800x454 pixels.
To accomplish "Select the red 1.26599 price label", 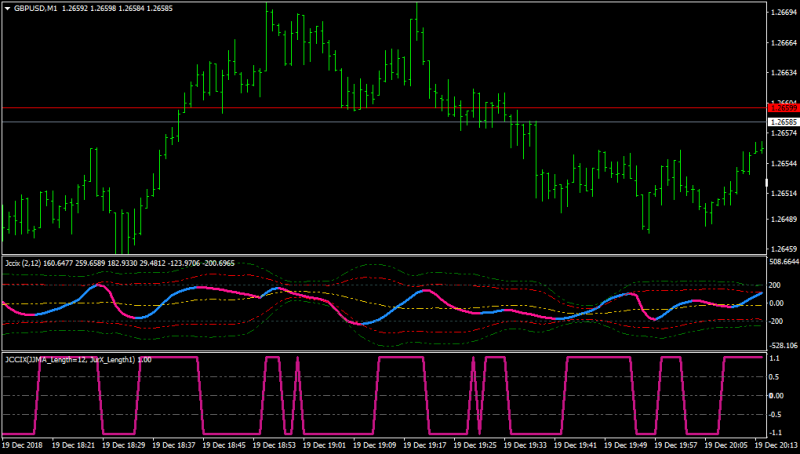I will click(x=783, y=108).
